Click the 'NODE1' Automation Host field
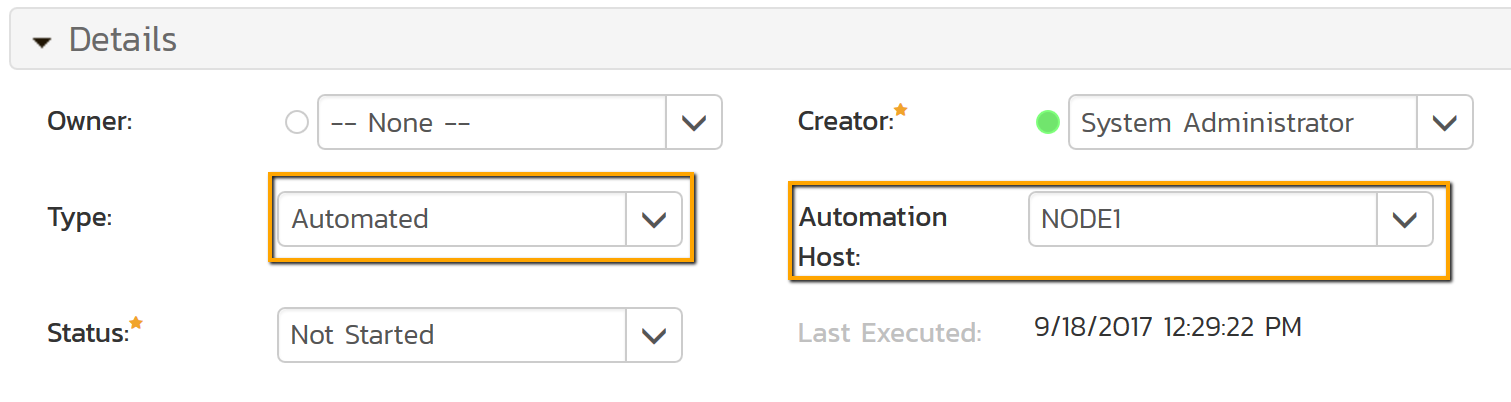Viewport: 1511px width, 402px height. 1203,219
